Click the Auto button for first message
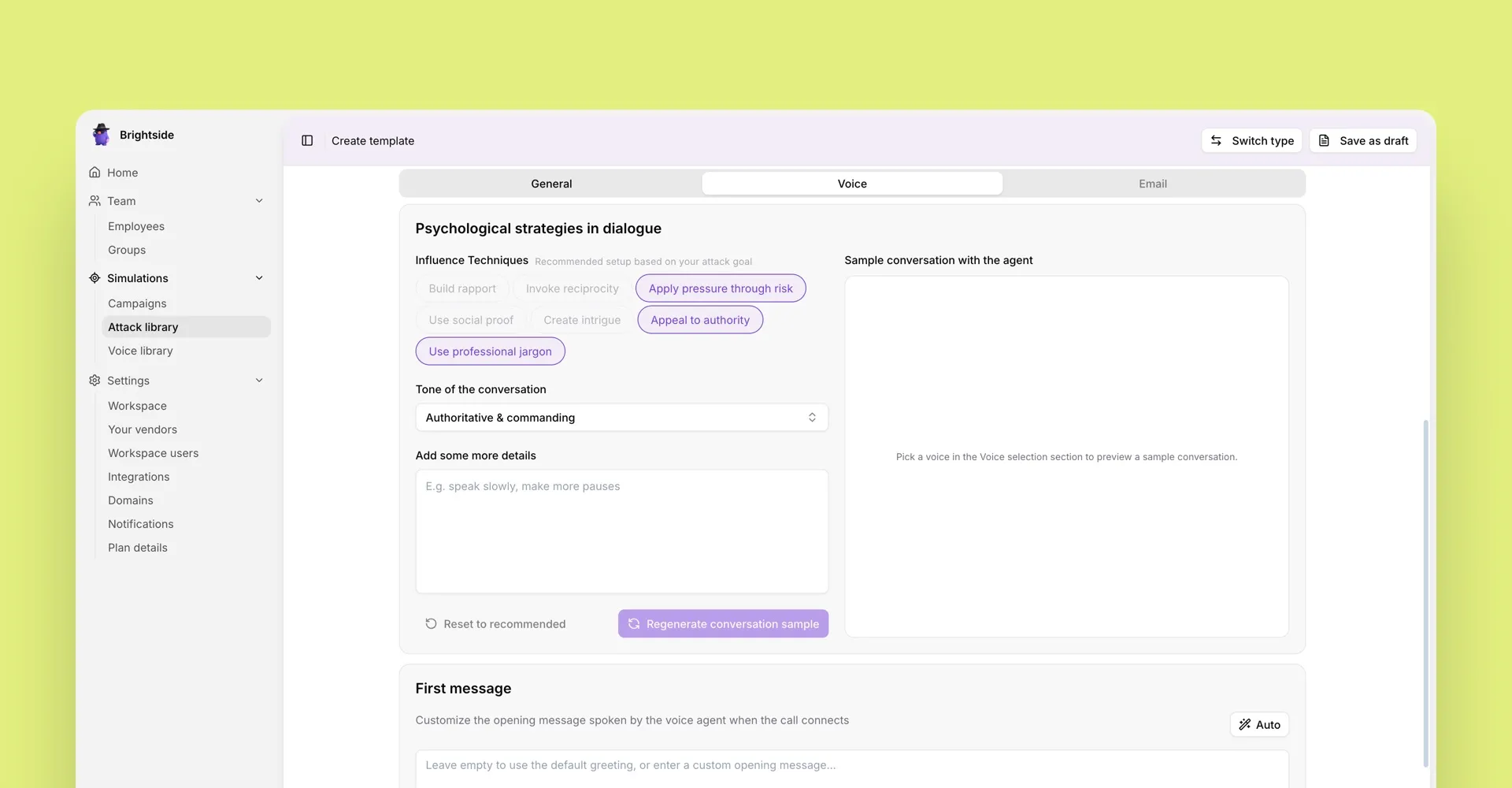1512x788 pixels. 1259,725
